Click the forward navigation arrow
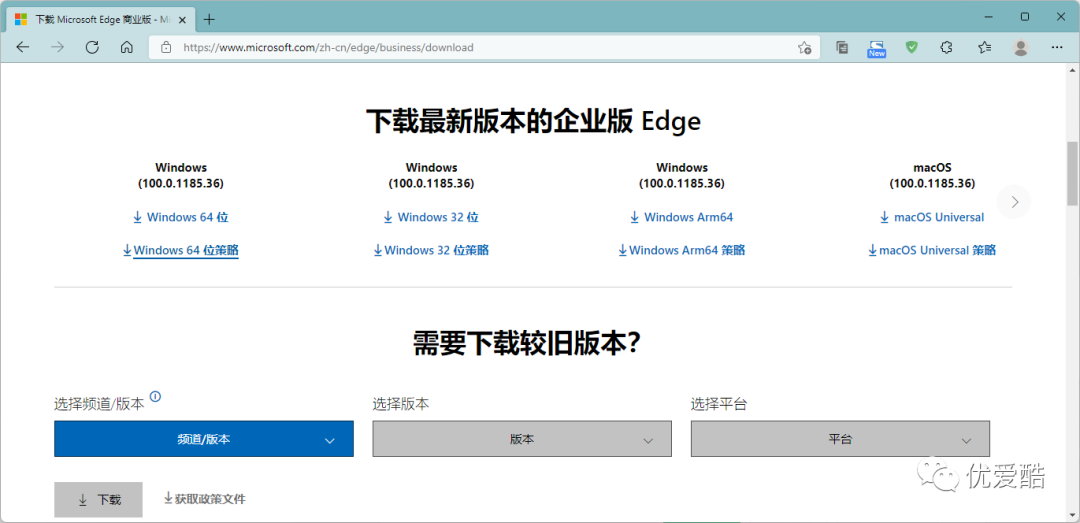This screenshot has width=1080, height=523. point(58,48)
